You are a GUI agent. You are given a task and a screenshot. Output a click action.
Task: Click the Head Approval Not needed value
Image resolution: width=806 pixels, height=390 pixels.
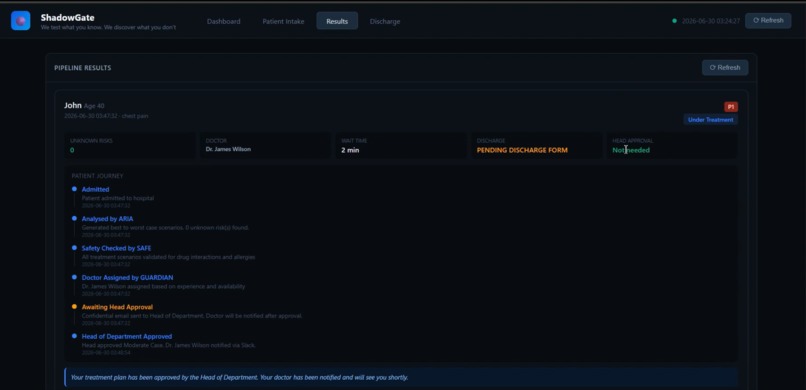631,150
